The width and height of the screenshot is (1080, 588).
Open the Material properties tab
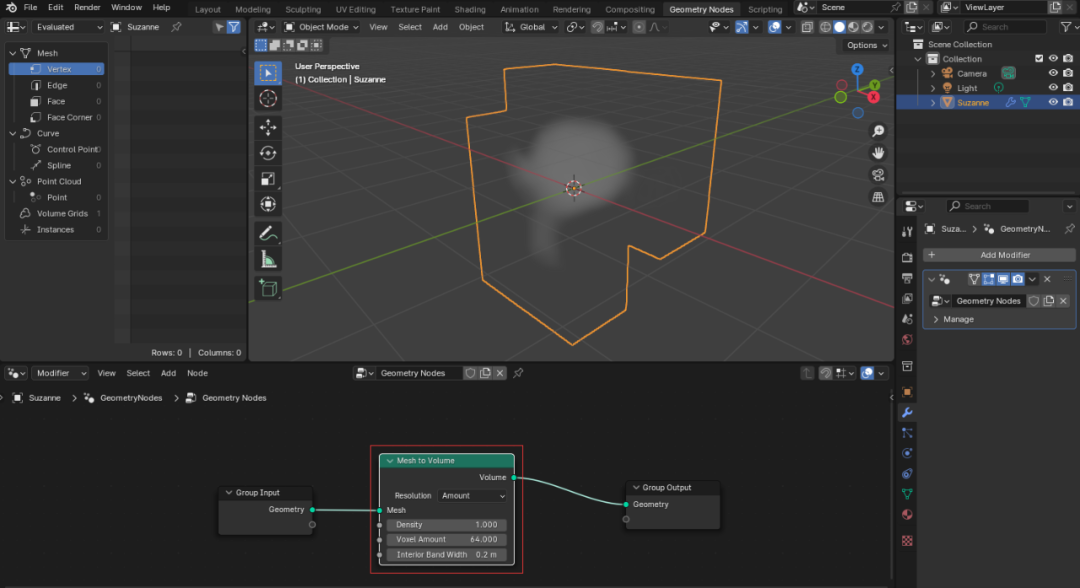(x=907, y=515)
